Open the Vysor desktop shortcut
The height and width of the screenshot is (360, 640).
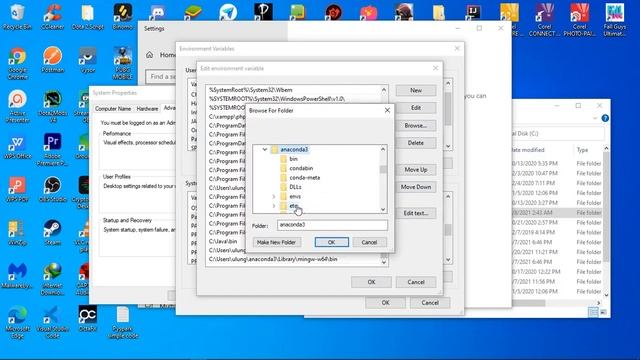(88, 60)
